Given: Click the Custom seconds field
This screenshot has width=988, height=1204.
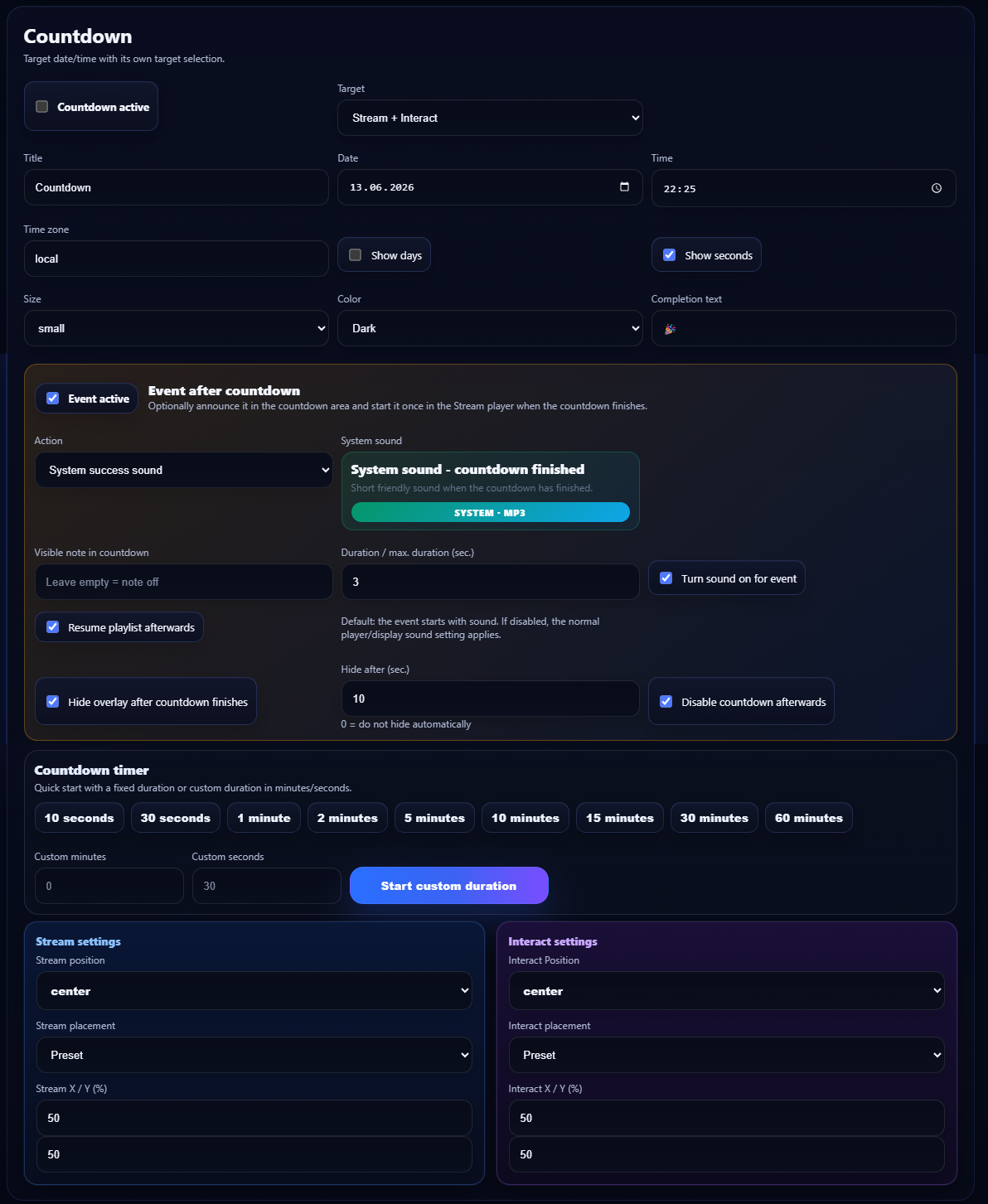Looking at the screenshot, I should [266, 886].
